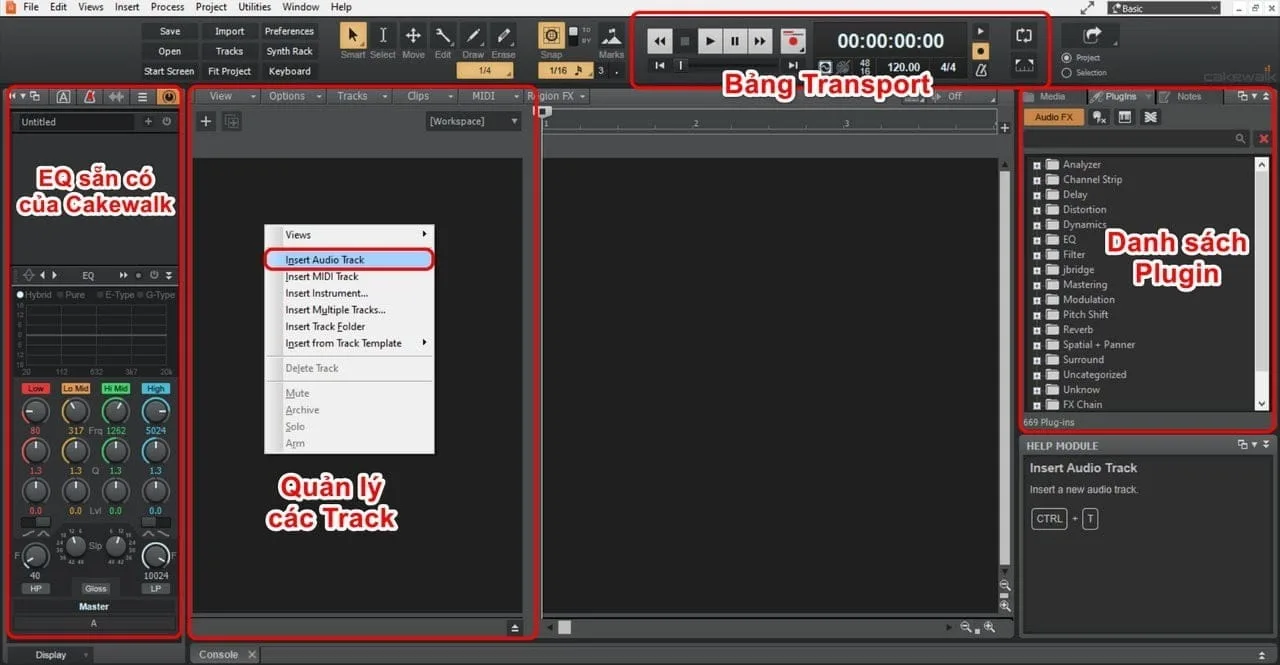Select the Pure EQ mode
This screenshot has height=665, width=1280.
coord(71,295)
